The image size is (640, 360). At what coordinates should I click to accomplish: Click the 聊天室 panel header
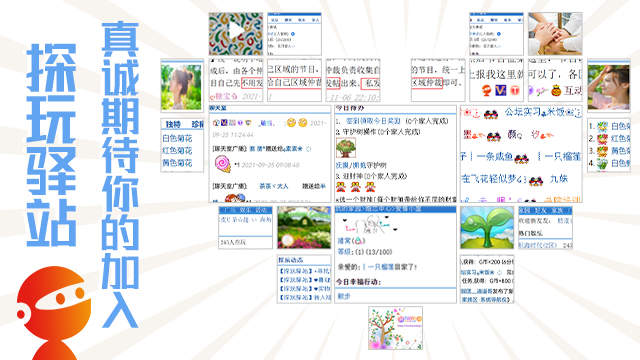[x=218, y=108]
